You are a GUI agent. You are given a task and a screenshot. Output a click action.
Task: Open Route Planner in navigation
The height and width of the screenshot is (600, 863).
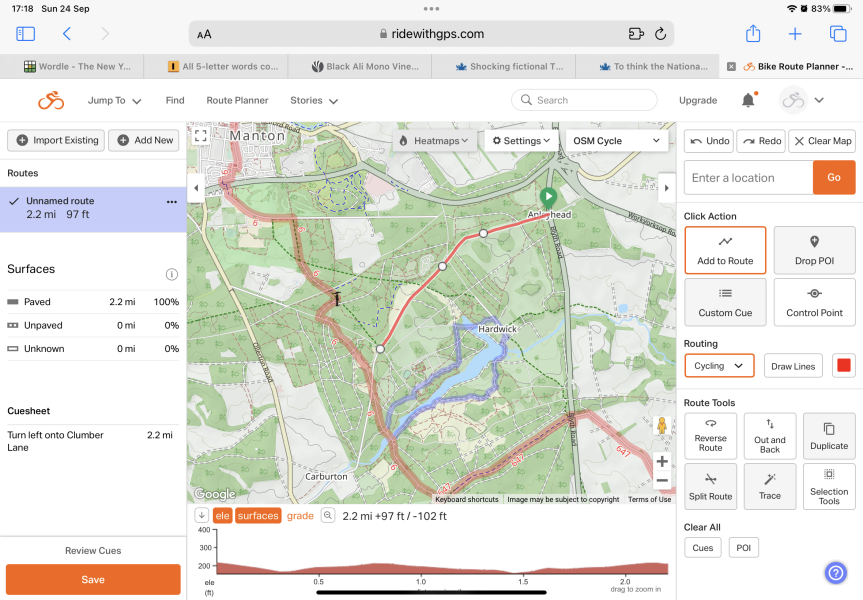tap(237, 100)
